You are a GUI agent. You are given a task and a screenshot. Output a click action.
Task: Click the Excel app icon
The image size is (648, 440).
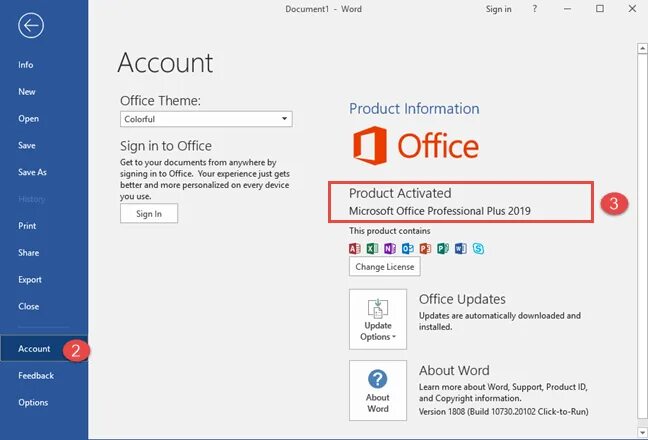tap(372, 248)
